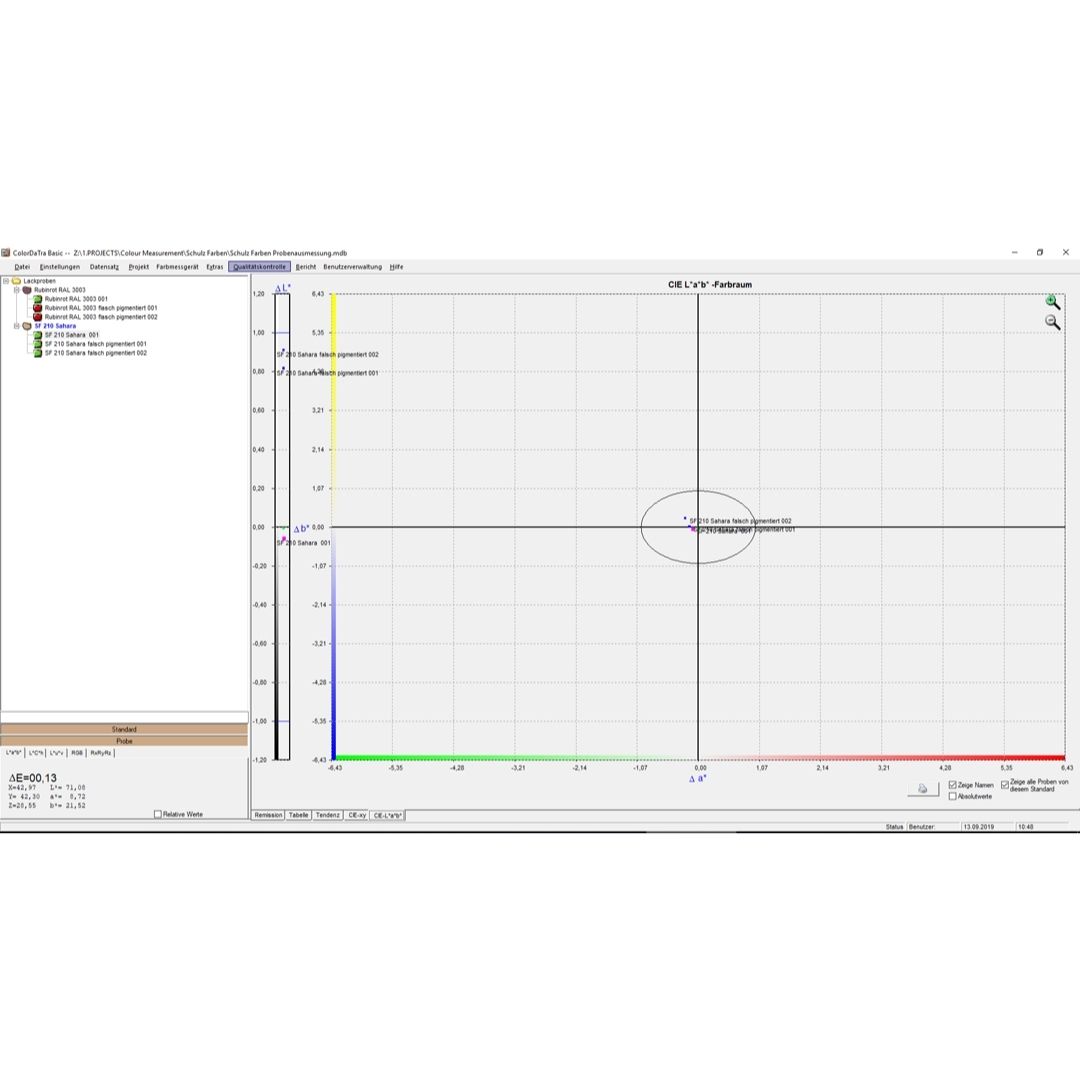Collapse the SF 210 Sahara tree branch
The image size is (1080, 1080).
[16, 325]
